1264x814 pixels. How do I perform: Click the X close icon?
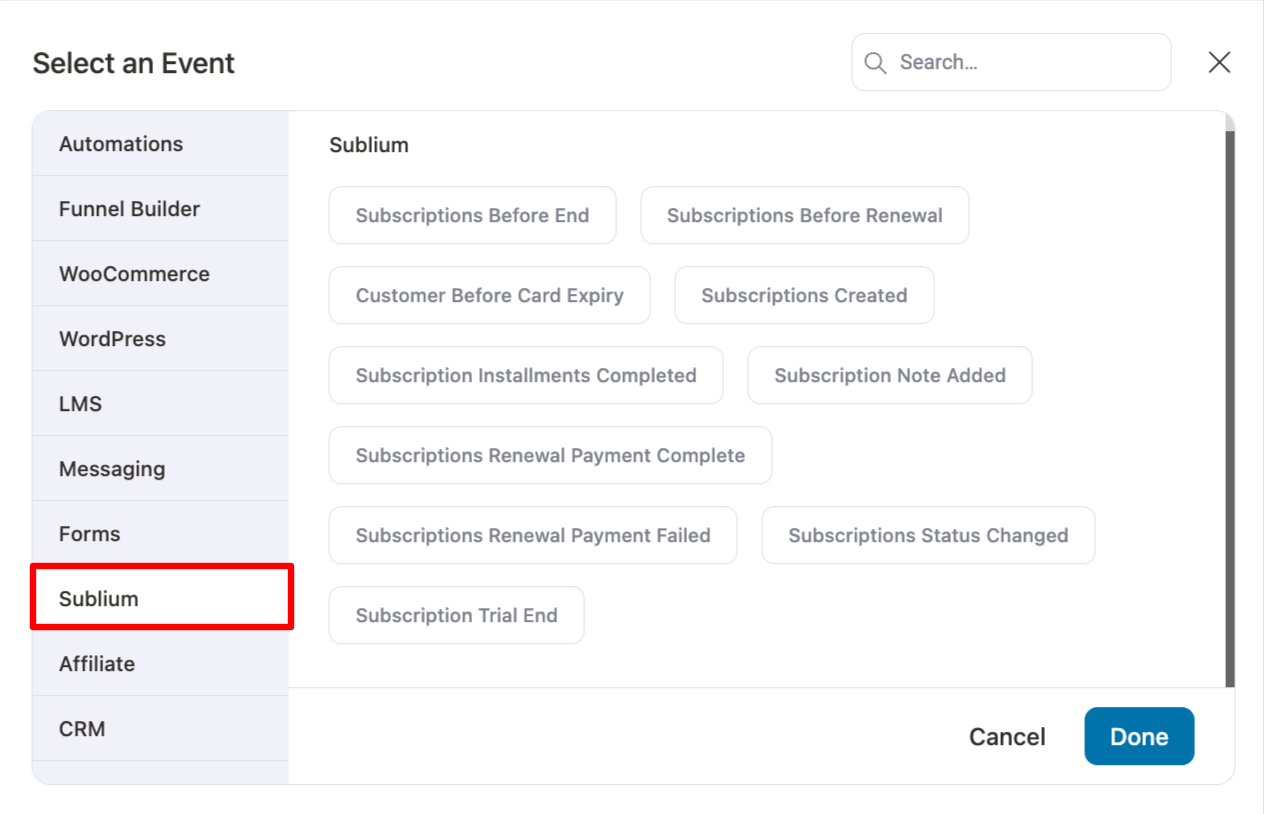(1219, 62)
